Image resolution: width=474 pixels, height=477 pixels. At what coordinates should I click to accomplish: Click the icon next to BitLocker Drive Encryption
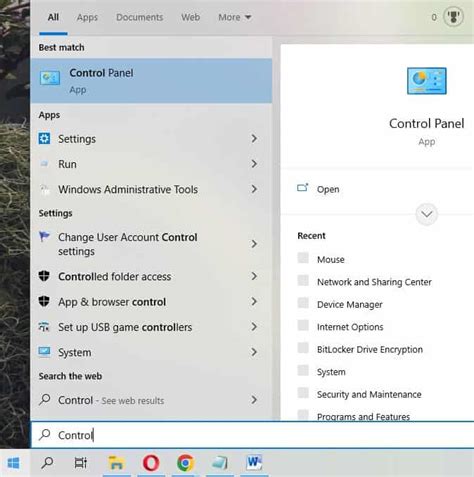[x=303, y=348]
